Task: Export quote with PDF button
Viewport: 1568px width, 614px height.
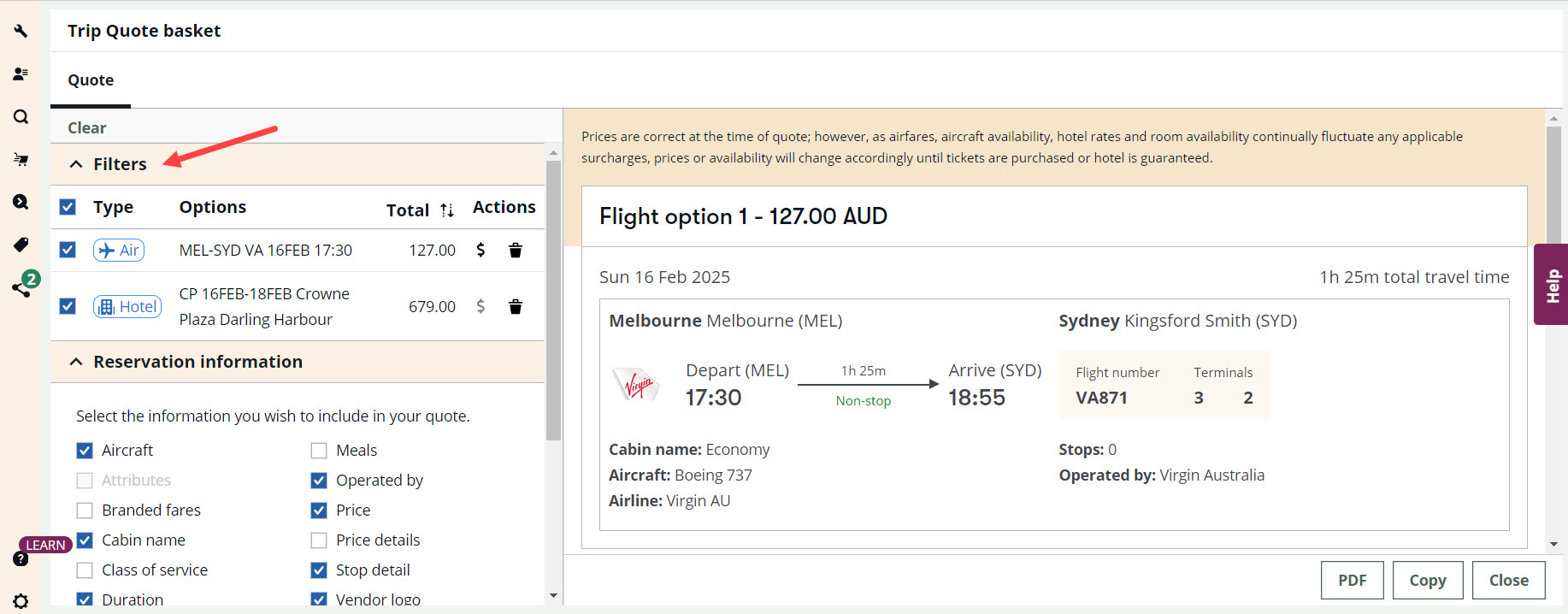Action: [1352, 581]
